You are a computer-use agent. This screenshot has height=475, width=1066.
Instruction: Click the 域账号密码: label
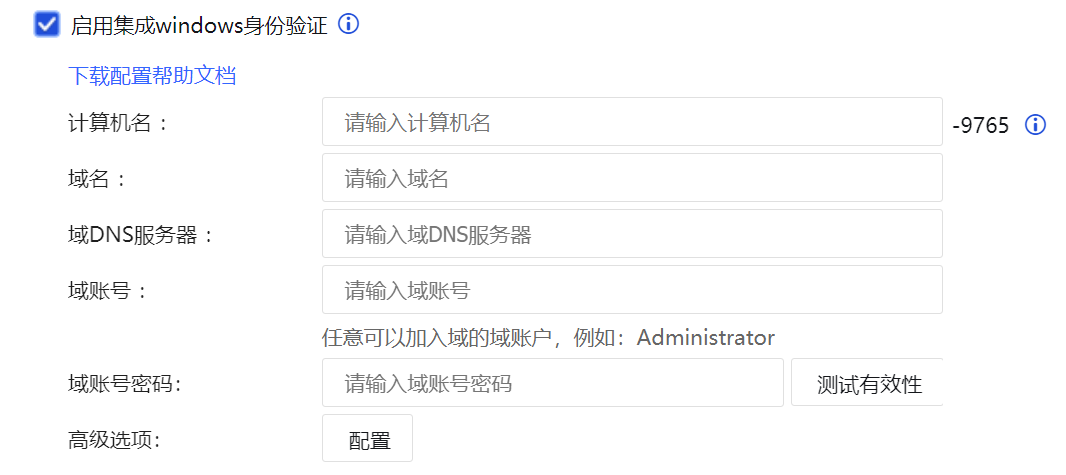(x=125, y=383)
